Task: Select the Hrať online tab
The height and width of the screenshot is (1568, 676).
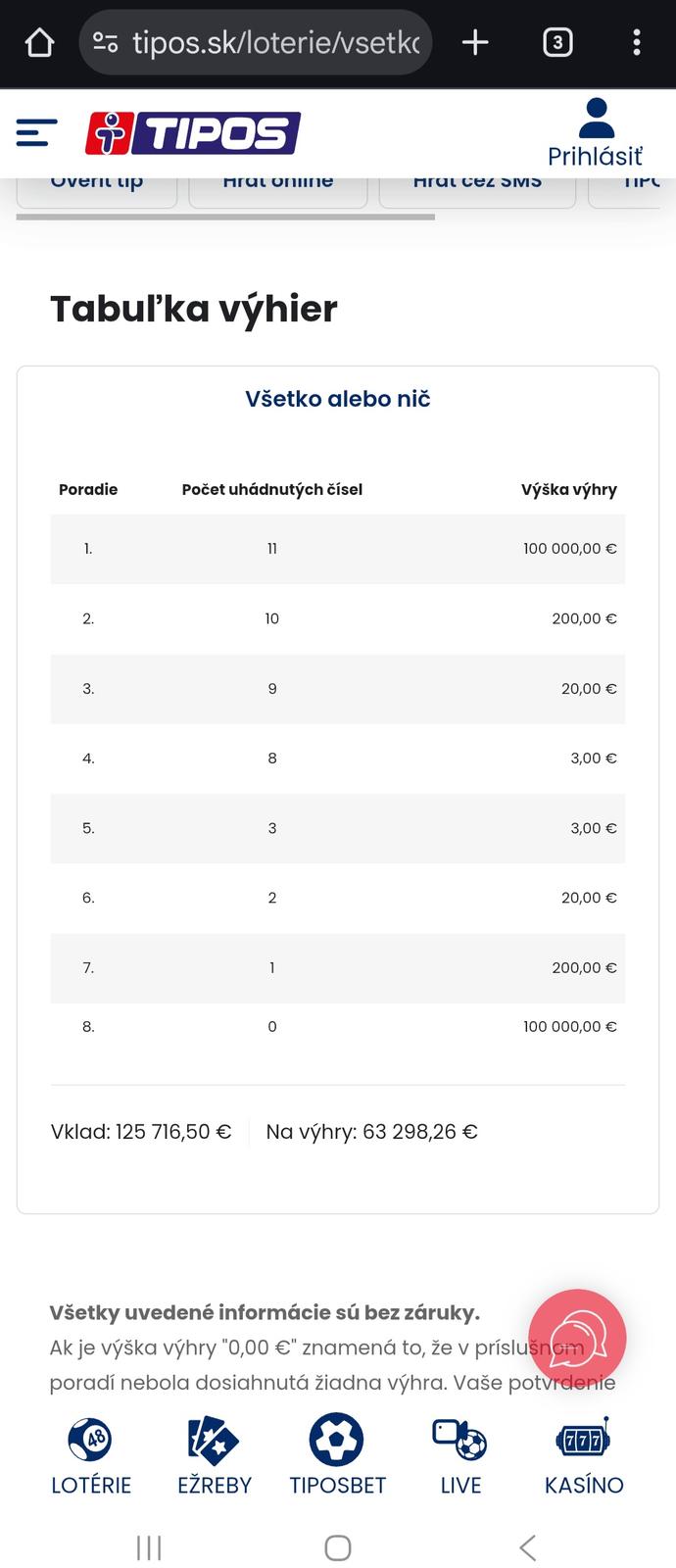Action: [x=278, y=190]
